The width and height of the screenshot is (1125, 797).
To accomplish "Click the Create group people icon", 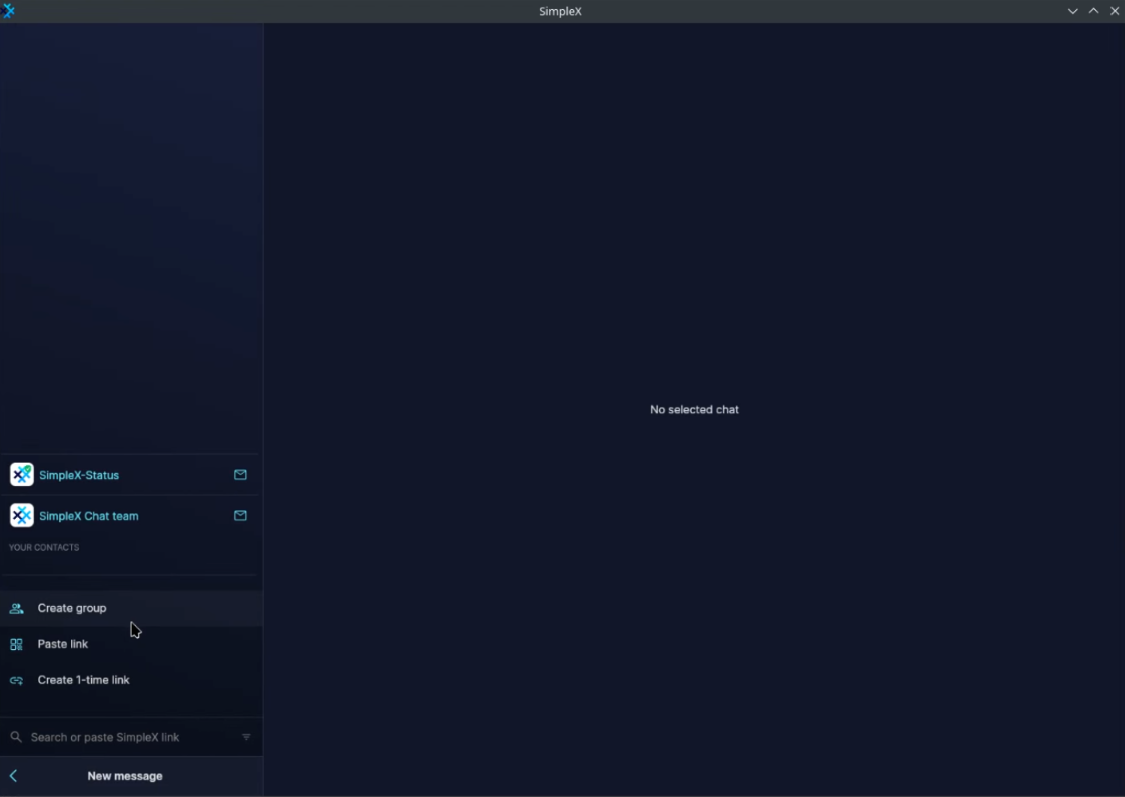I will pyautogui.click(x=17, y=608).
